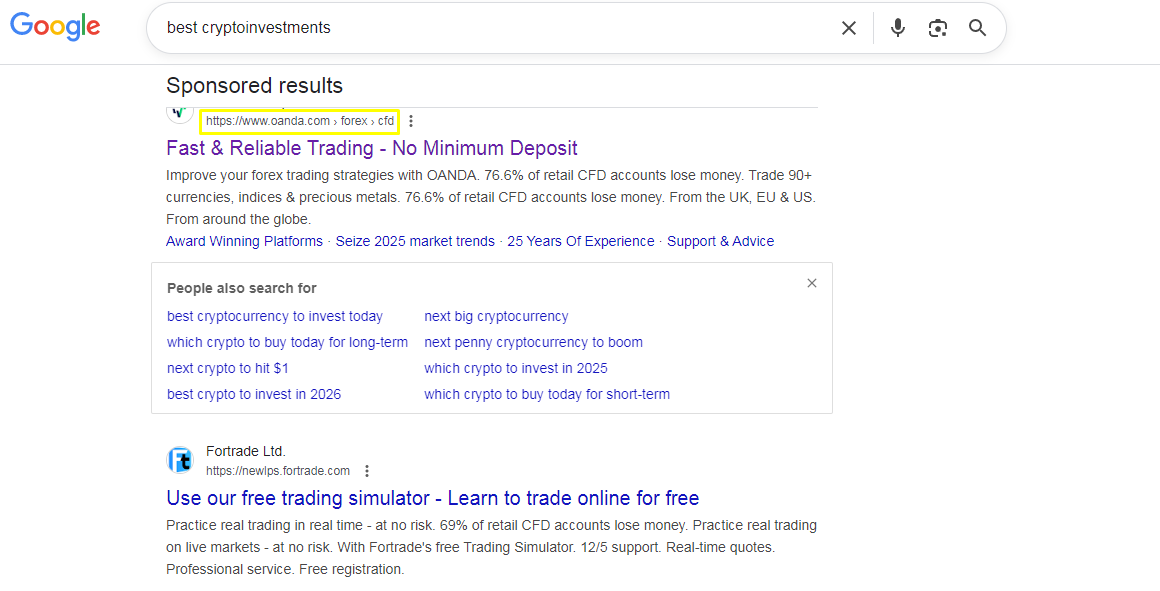Open Use our free trading simulator link

coord(433,498)
